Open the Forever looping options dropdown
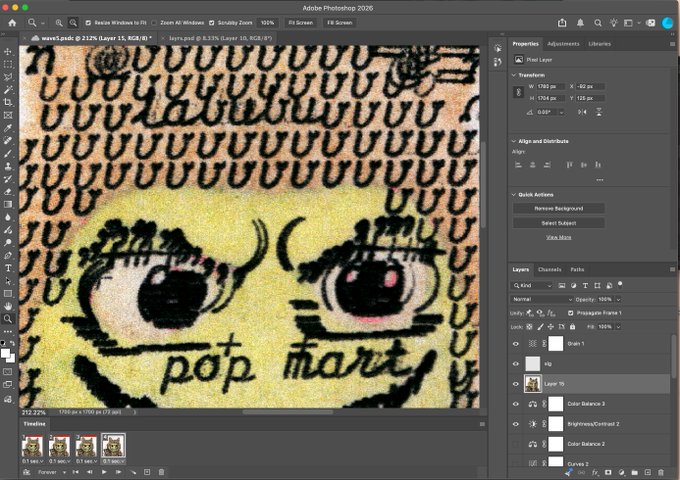This screenshot has width=680, height=480. (x=52, y=472)
